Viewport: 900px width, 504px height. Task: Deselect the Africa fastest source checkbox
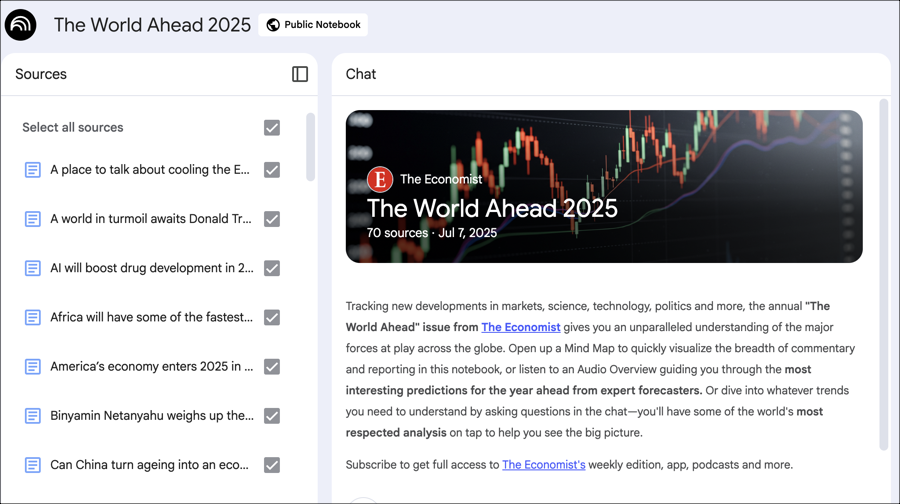point(272,318)
